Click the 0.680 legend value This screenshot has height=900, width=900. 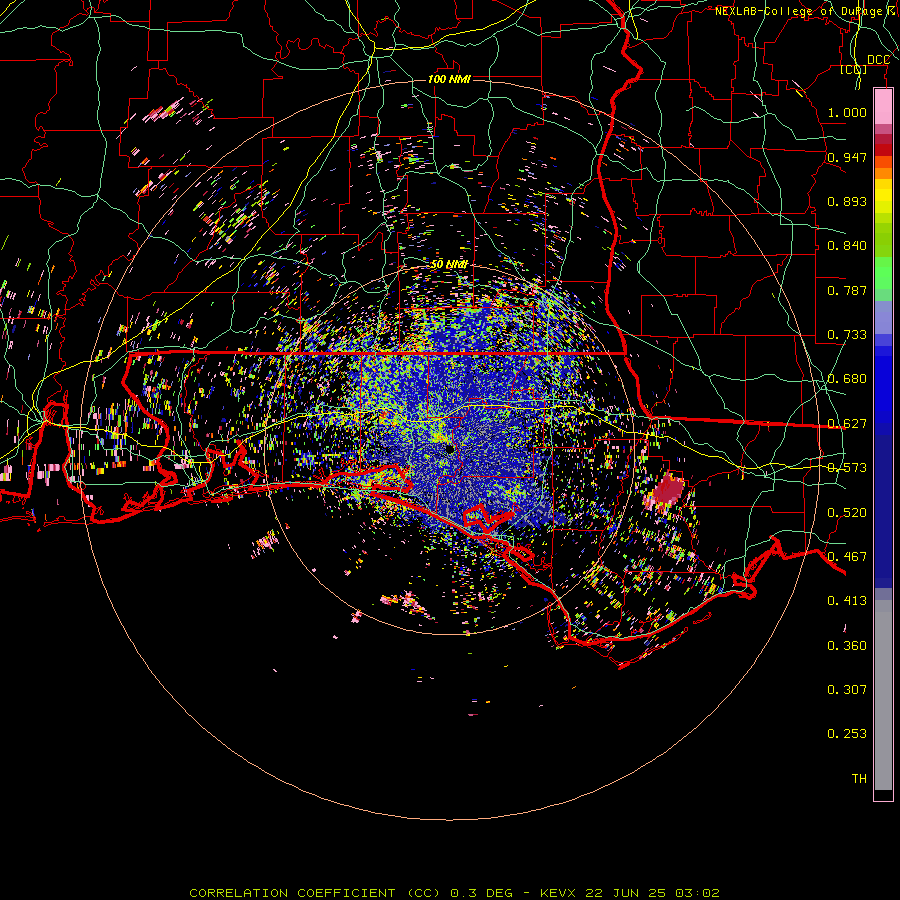pos(847,379)
